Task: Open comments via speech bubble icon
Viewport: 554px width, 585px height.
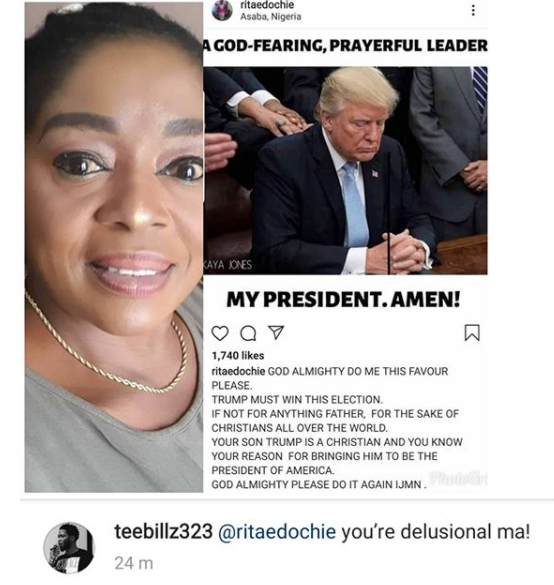Action: (248, 333)
